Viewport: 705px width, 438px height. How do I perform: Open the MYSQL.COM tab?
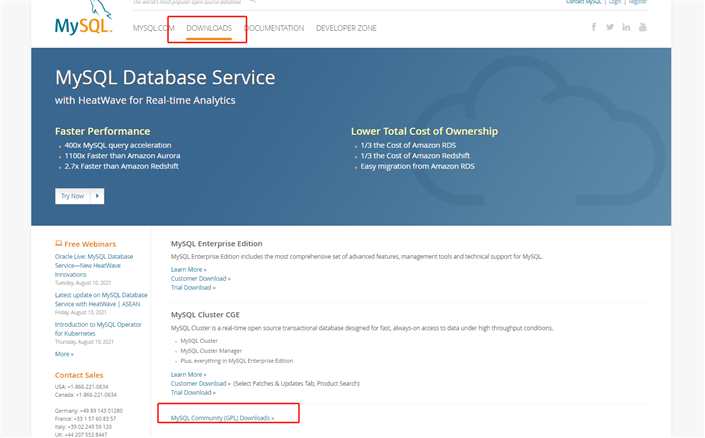click(x=153, y=28)
